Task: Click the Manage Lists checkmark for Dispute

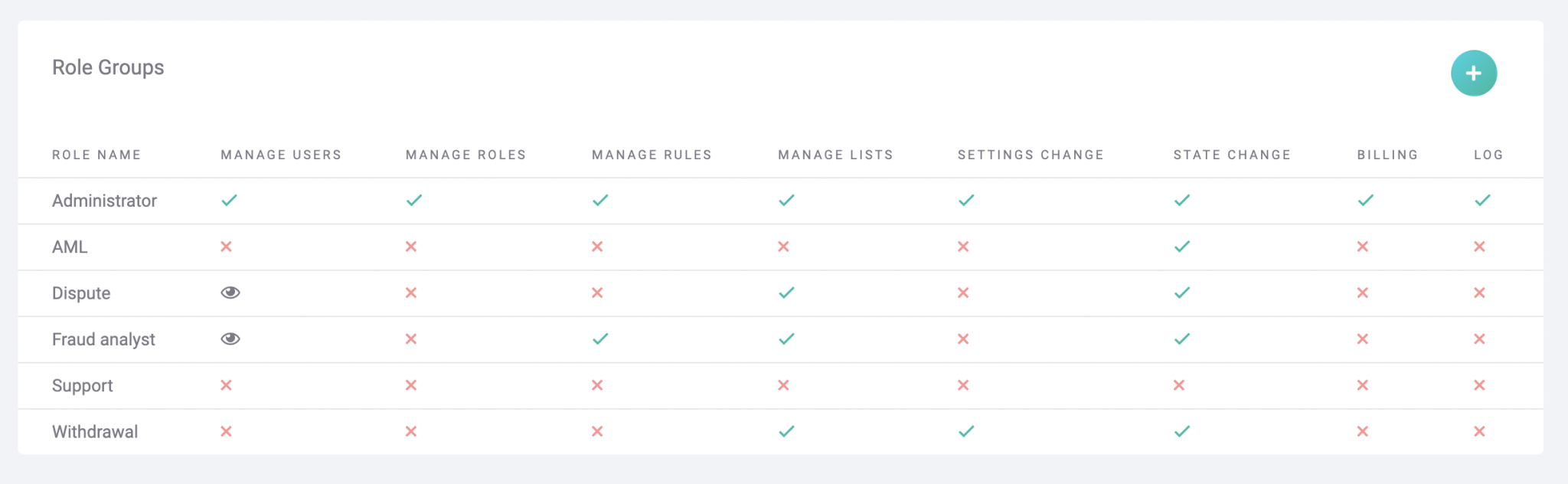Action: pyautogui.click(x=786, y=293)
